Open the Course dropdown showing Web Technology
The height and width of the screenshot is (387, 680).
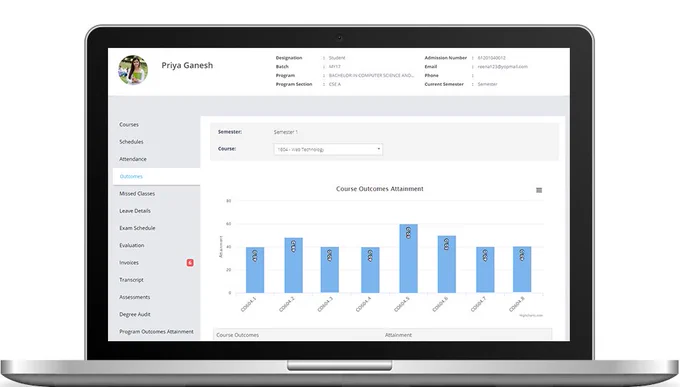click(x=328, y=149)
